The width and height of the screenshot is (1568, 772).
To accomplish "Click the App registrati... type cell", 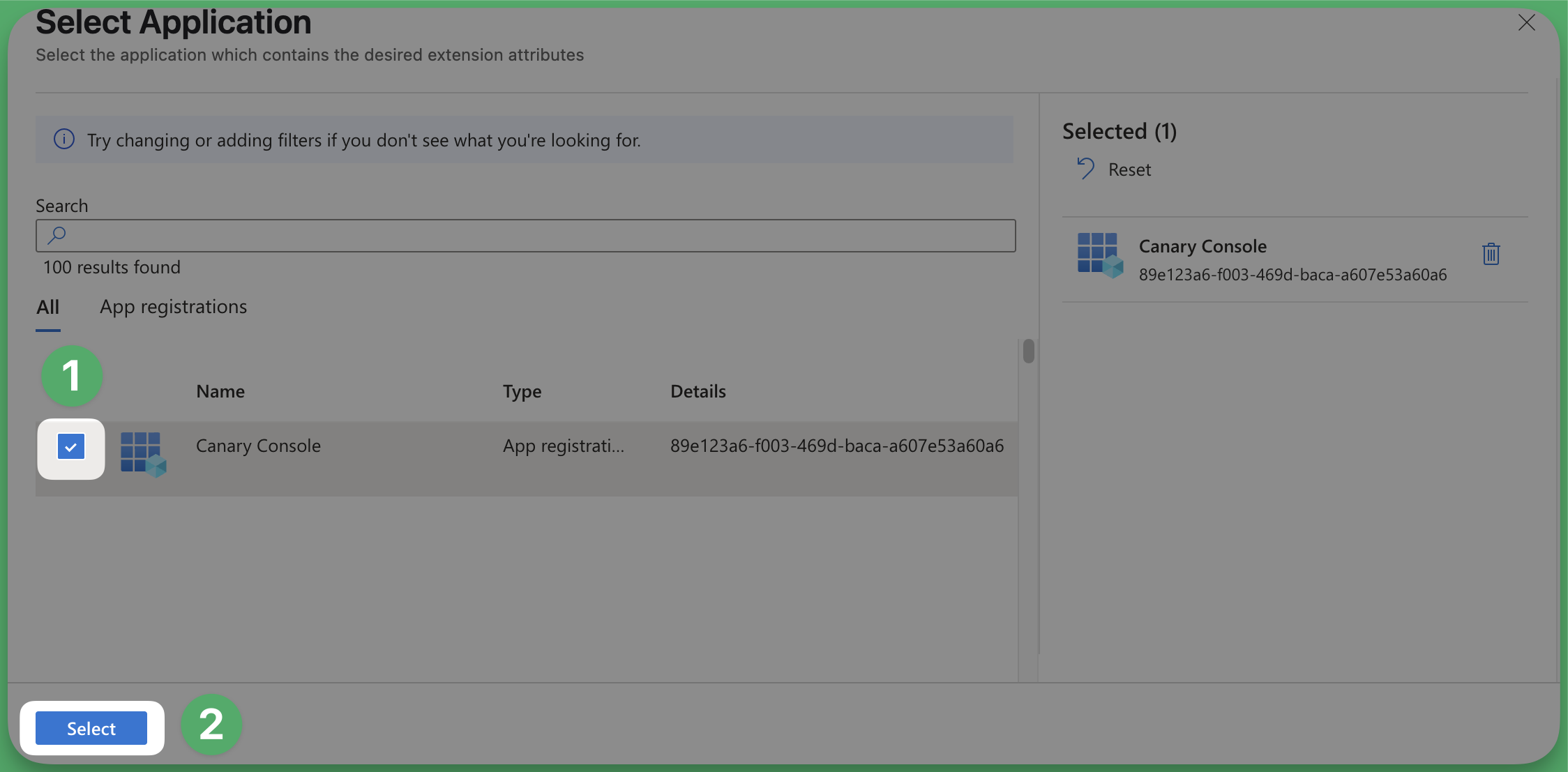I will 564,446.
